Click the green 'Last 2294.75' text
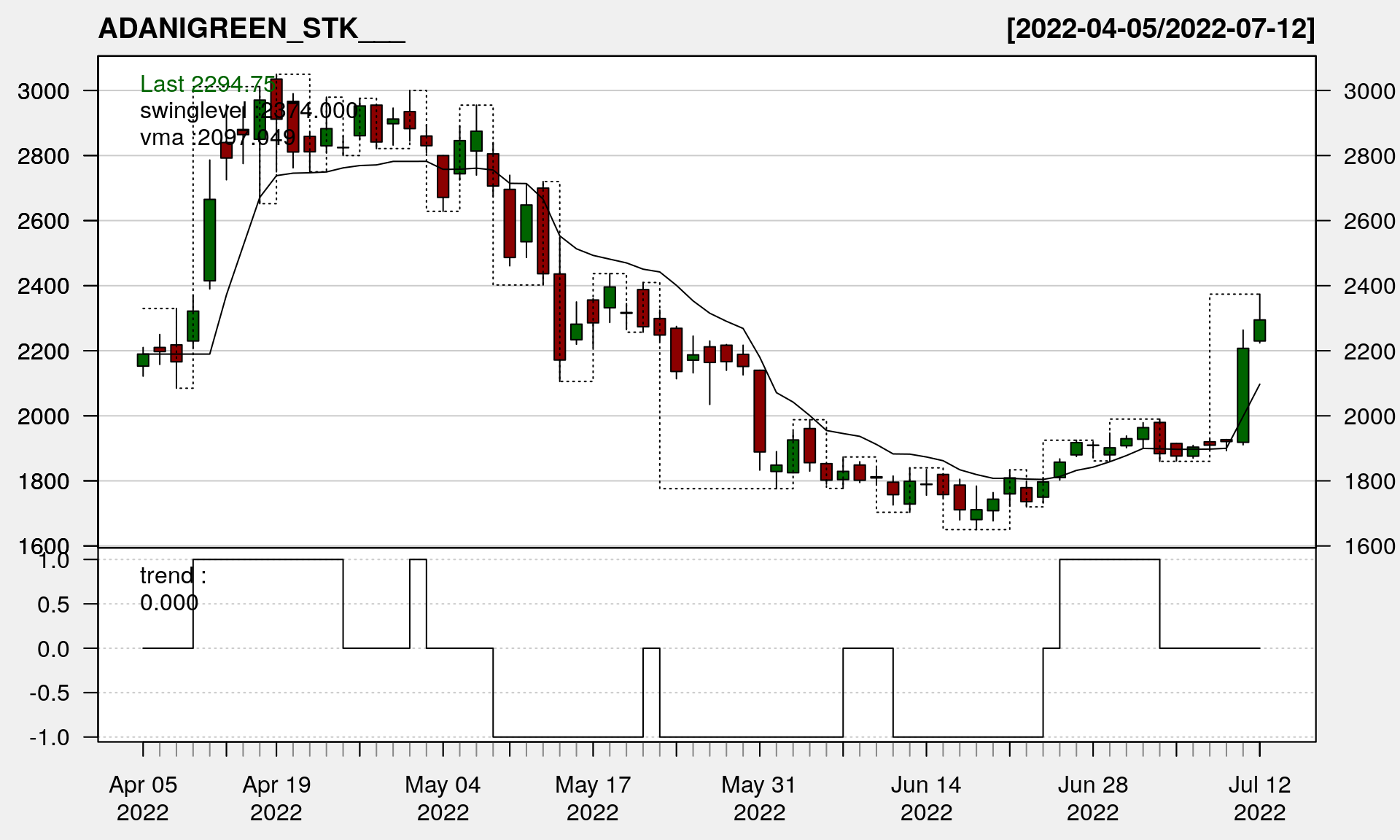Image resolution: width=1400 pixels, height=840 pixels. pyautogui.click(x=207, y=84)
